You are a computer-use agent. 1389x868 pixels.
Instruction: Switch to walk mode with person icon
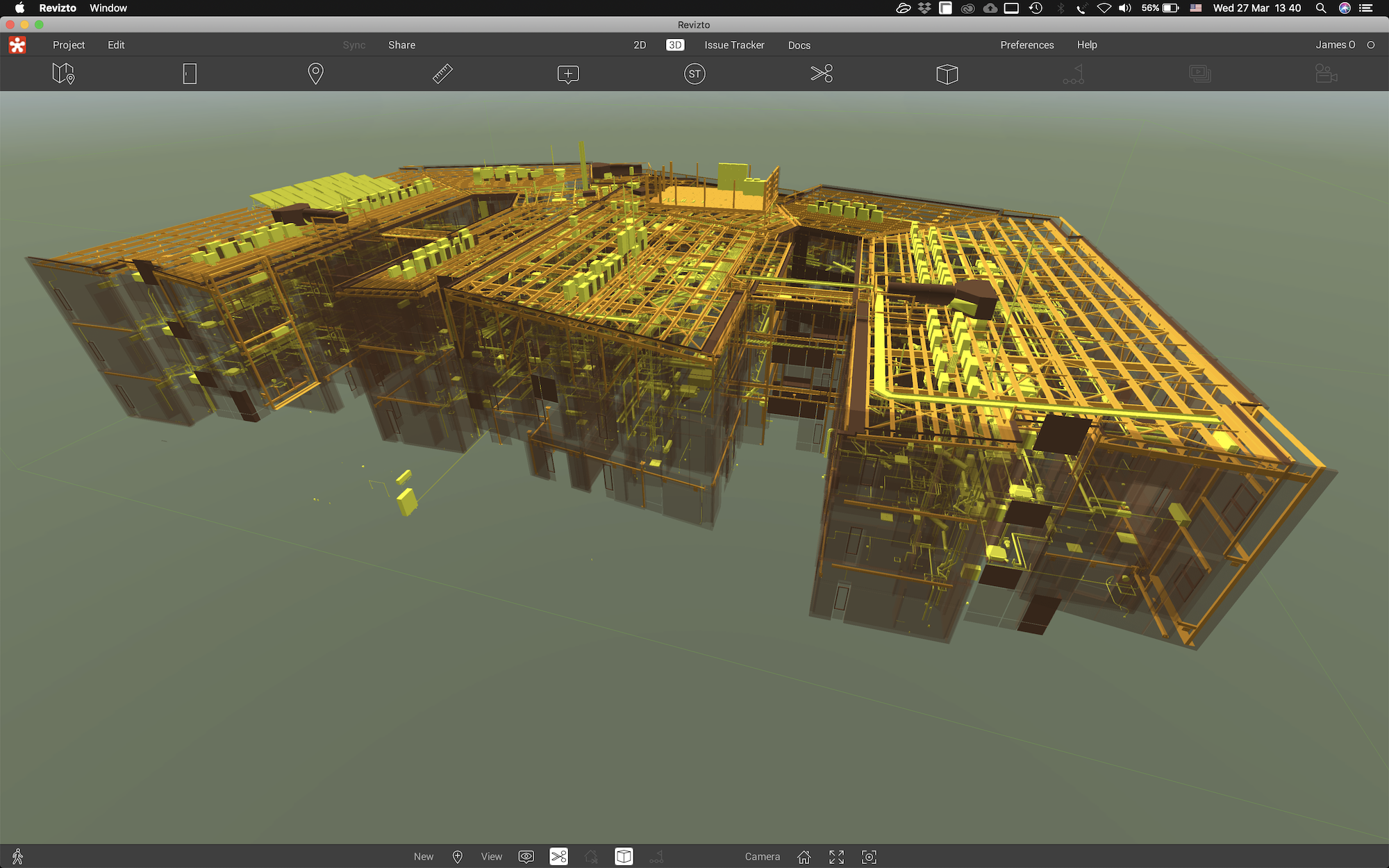(x=18, y=856)
